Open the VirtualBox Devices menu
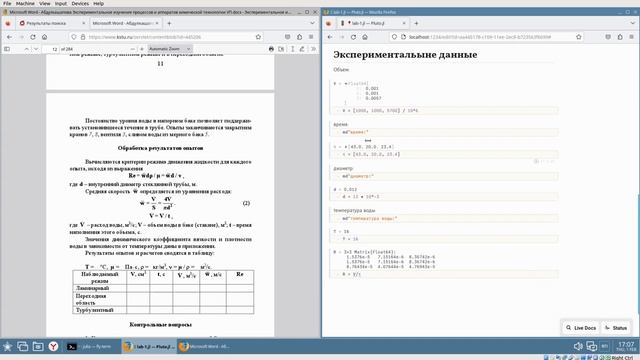Screen dimensions: 640x360 (80, 3)
